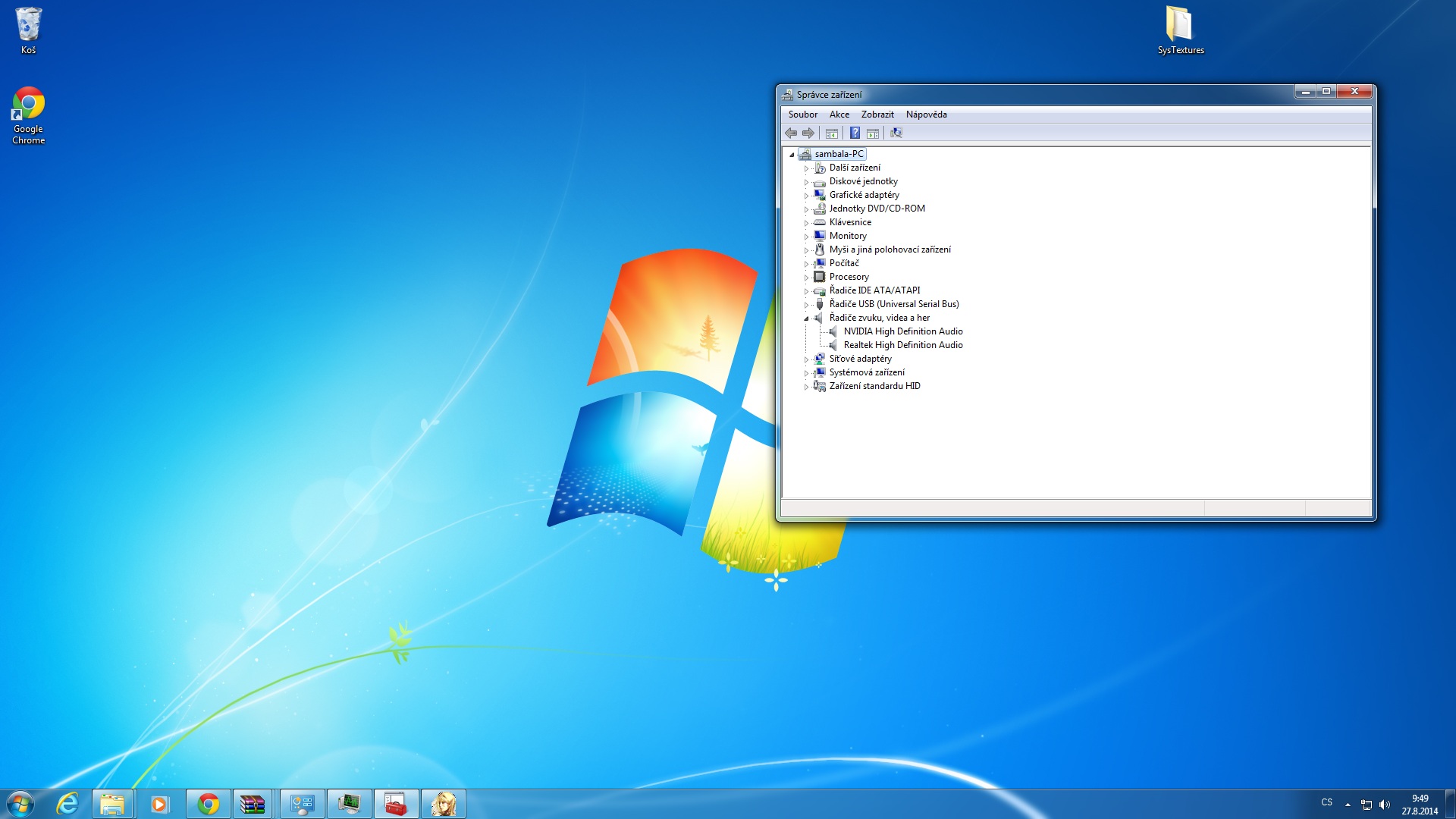Select the SysTextures folder on desktop

point(1180,31)
